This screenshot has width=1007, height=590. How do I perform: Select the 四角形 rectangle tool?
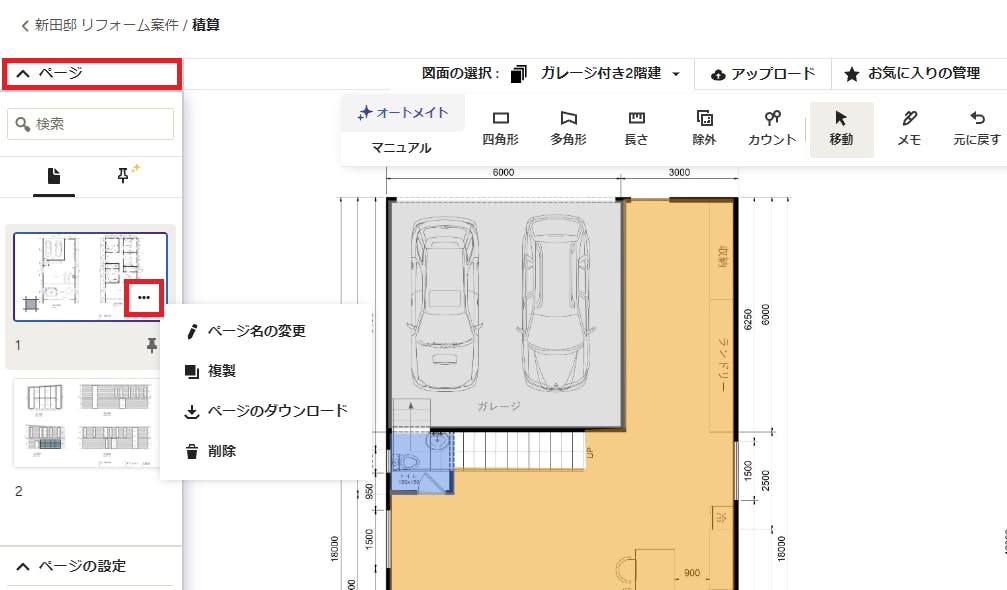pos(500,128)
